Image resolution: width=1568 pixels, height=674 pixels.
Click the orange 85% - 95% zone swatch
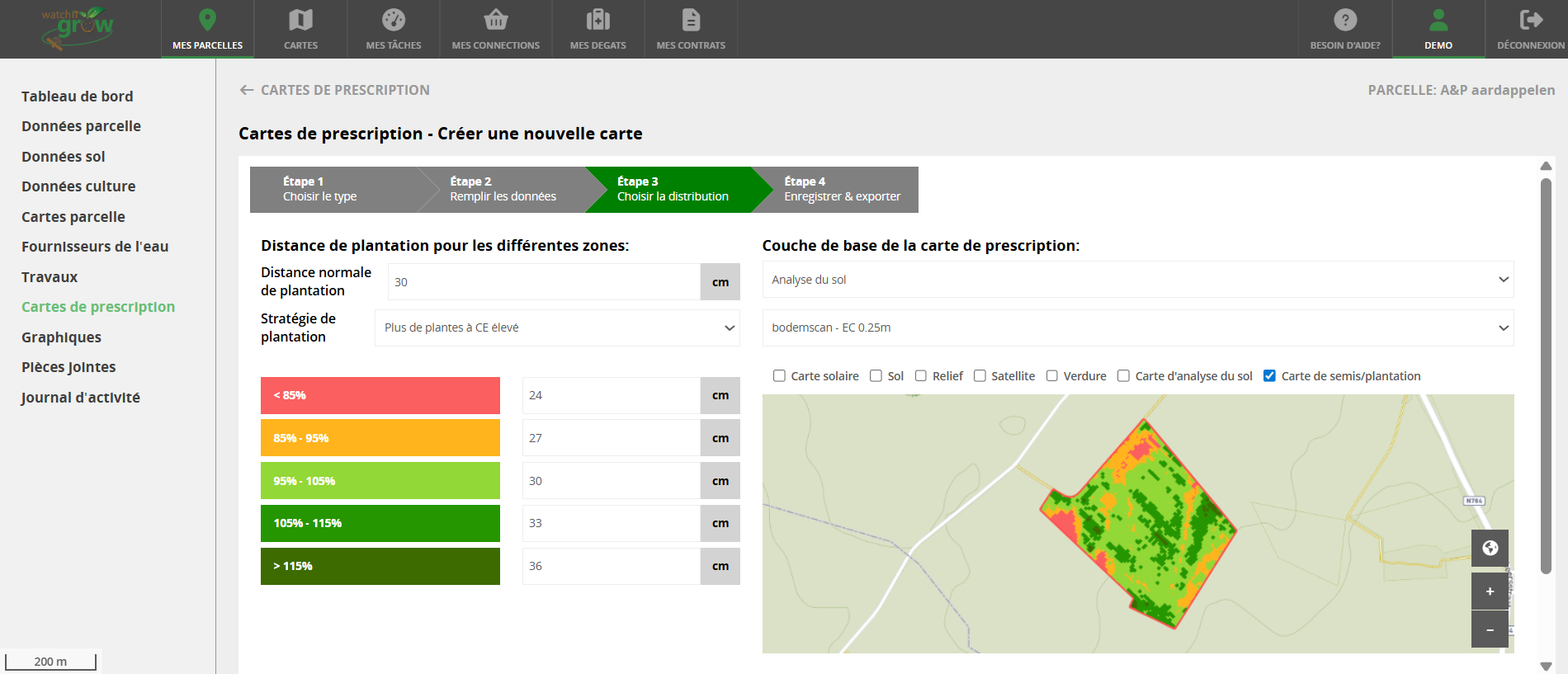point(380,438)
